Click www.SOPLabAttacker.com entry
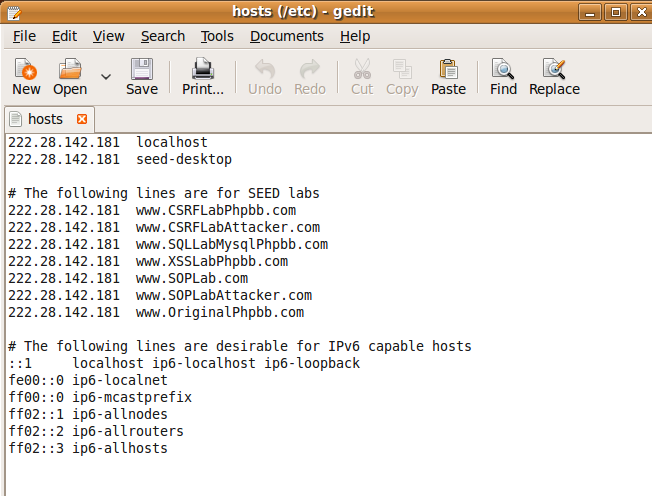This screenshot has height=496, width=652. coord(224,296)
